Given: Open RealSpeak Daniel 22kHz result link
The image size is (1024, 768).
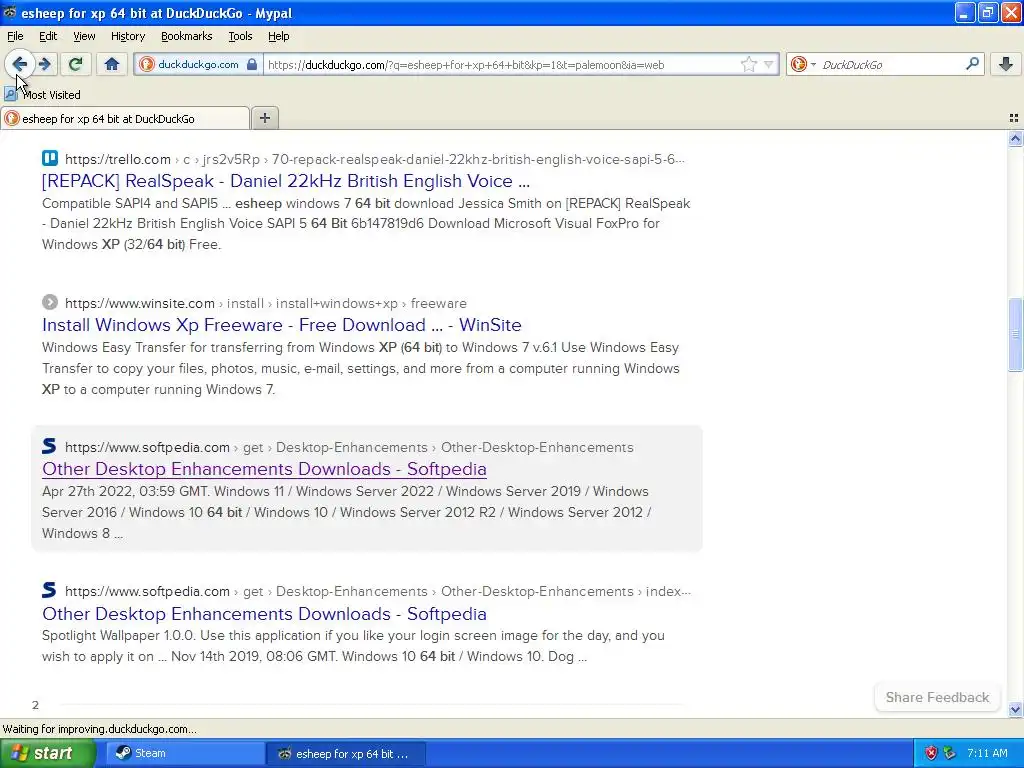Looking at the screenshot, I should (x=285, y=181).
